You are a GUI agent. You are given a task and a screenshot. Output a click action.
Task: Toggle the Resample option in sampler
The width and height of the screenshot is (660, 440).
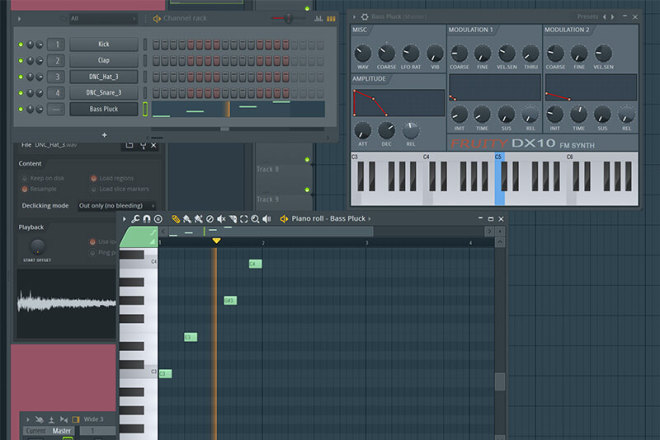(40, 189)
